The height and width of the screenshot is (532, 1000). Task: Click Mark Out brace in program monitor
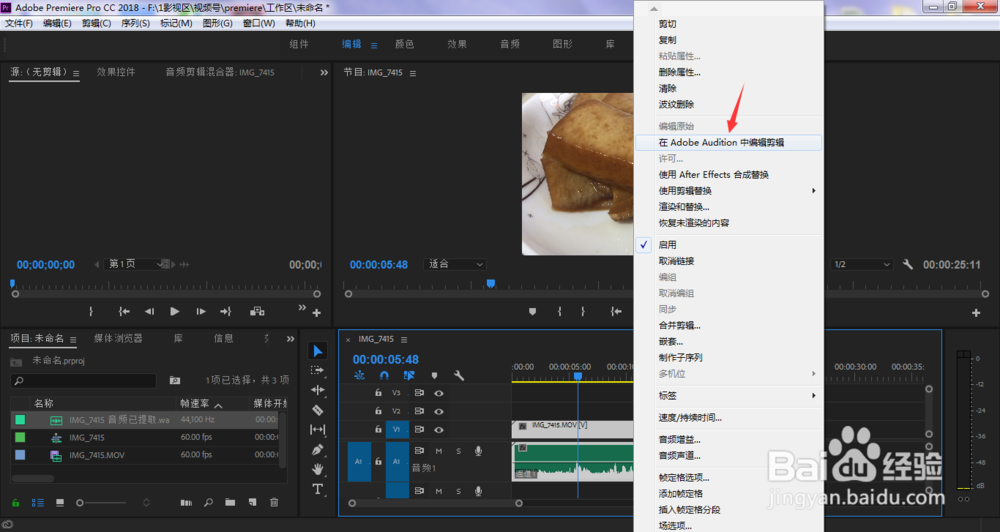pos(583,311)
